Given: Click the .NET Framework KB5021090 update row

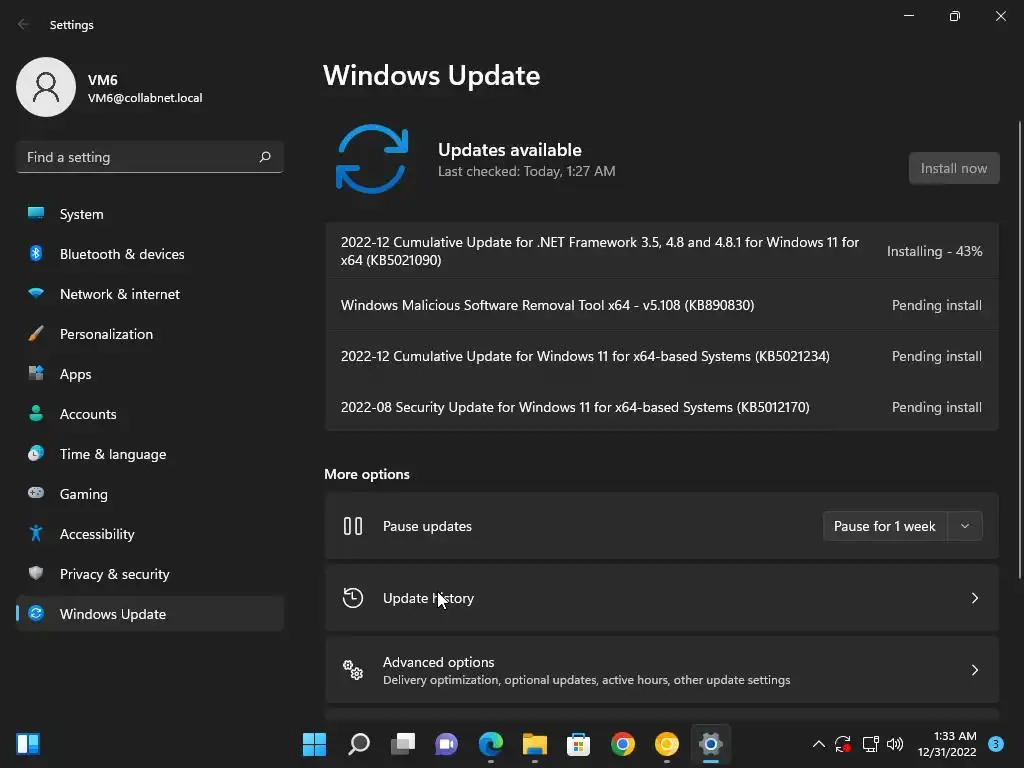Looking at the screenshot, I should [662, 251].
